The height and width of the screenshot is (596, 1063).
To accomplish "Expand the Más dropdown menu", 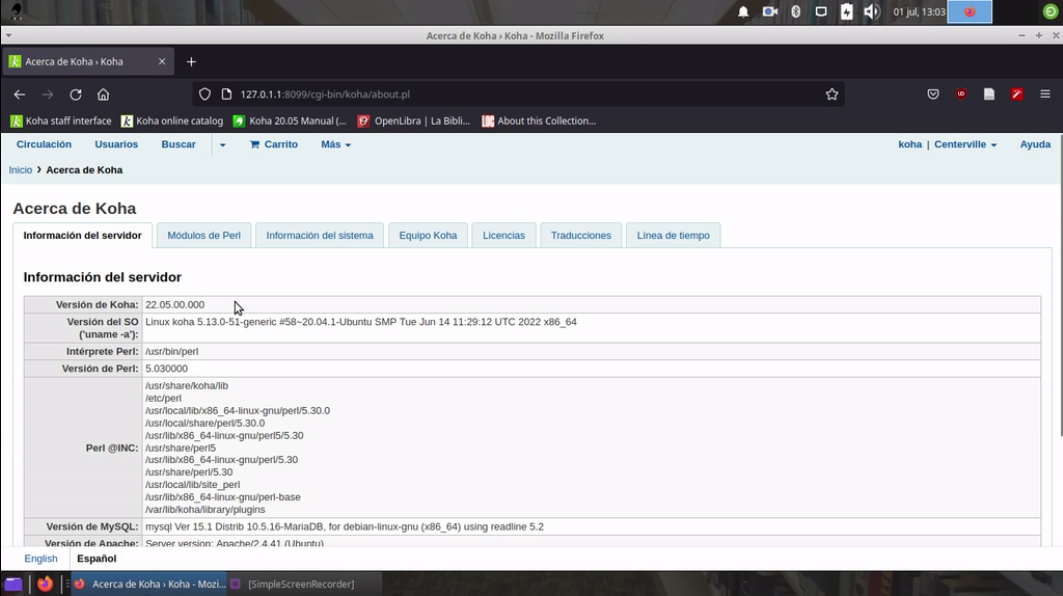I will 336,144.
